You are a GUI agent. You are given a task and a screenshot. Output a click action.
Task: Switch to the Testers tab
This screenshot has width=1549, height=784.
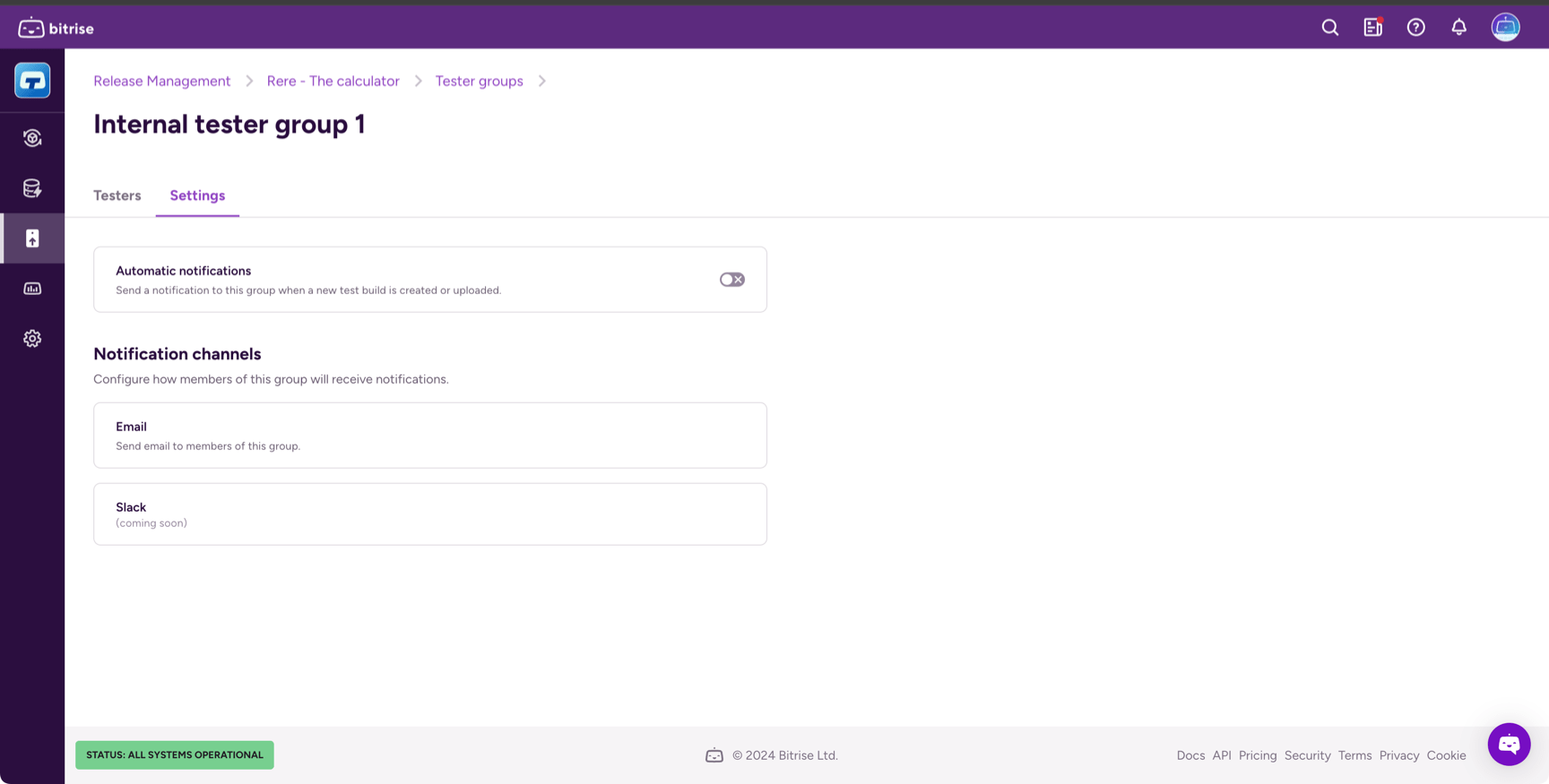[117, 195]
